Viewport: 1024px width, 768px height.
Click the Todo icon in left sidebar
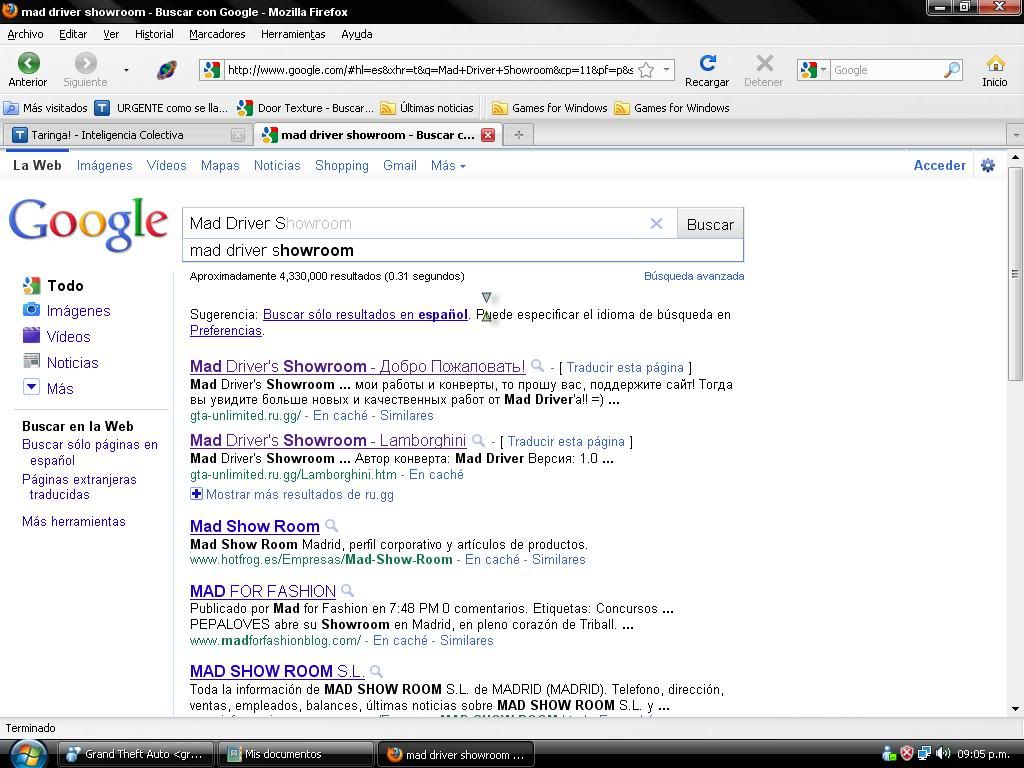31,285
